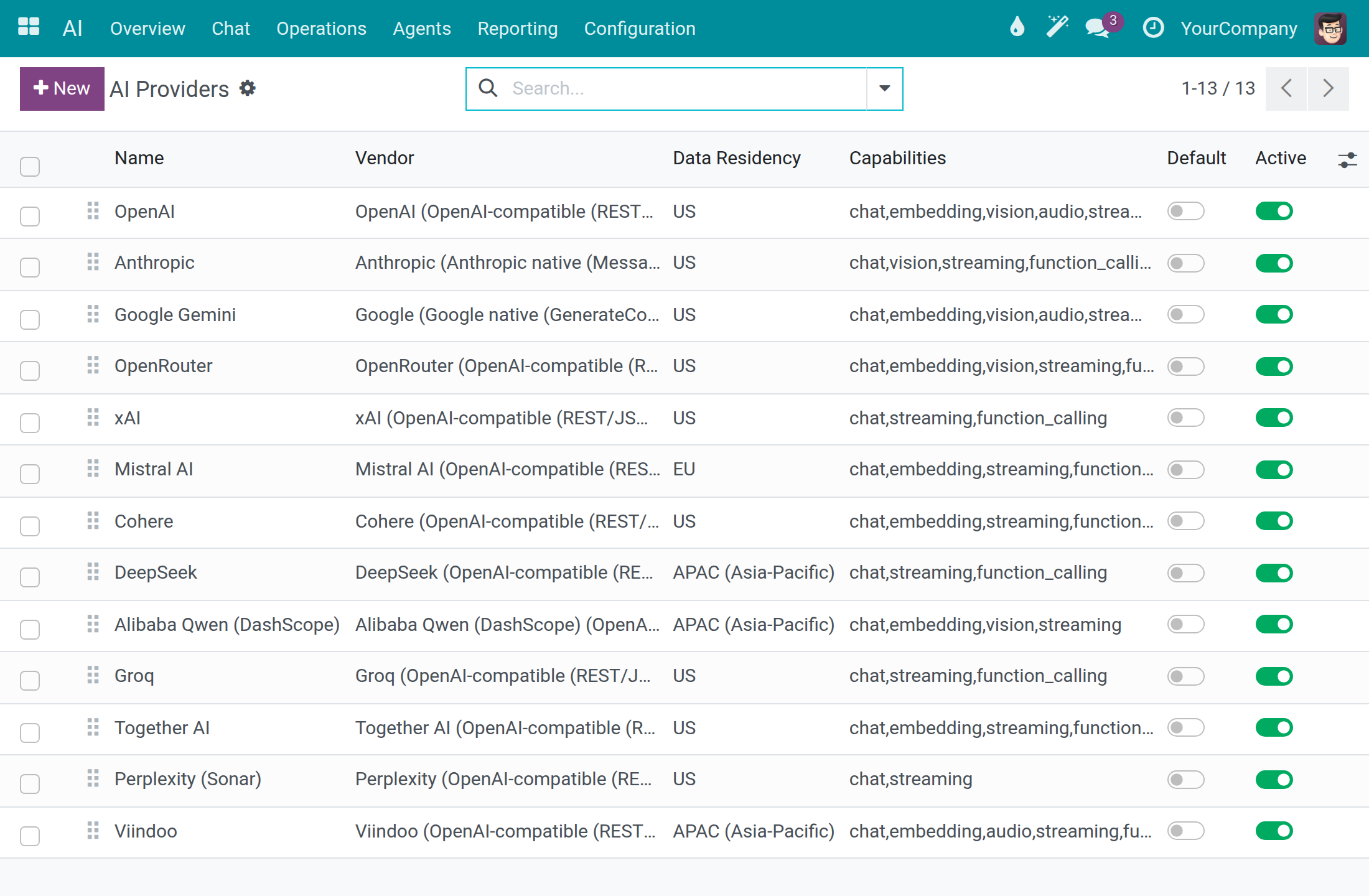The width and height of the screenshot is (1369, 896).
Task: Open optional columns settings icon
Action: [1347, 160]
